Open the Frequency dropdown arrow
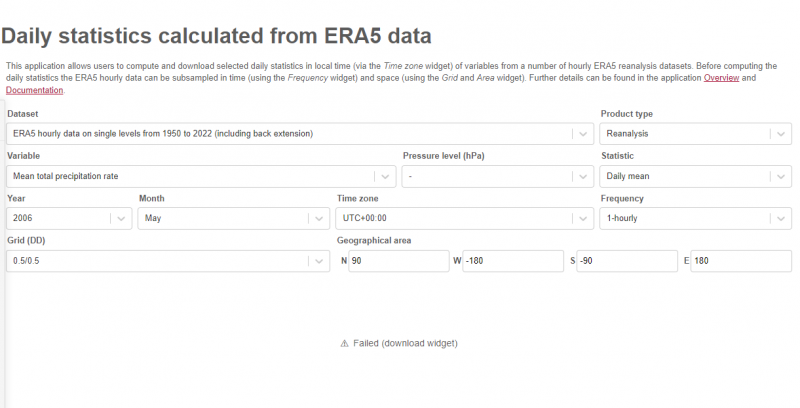The height and width of the screenshot is (408, 800). 779,218
